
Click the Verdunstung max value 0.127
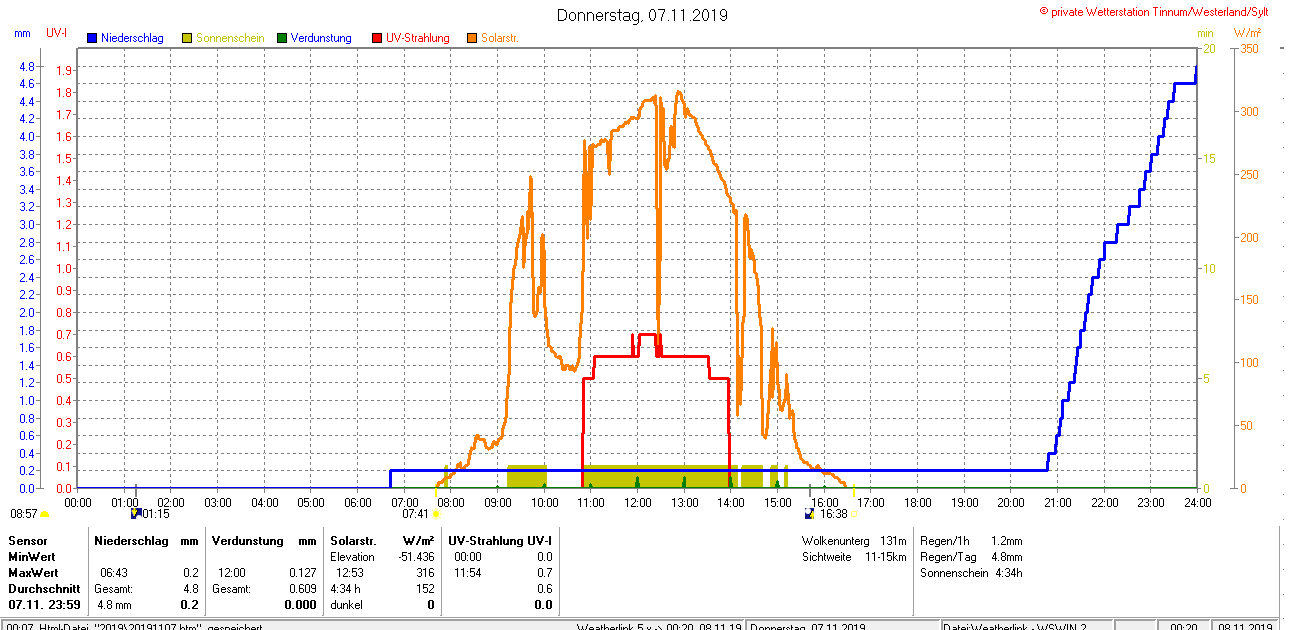[x=302, y=573]
